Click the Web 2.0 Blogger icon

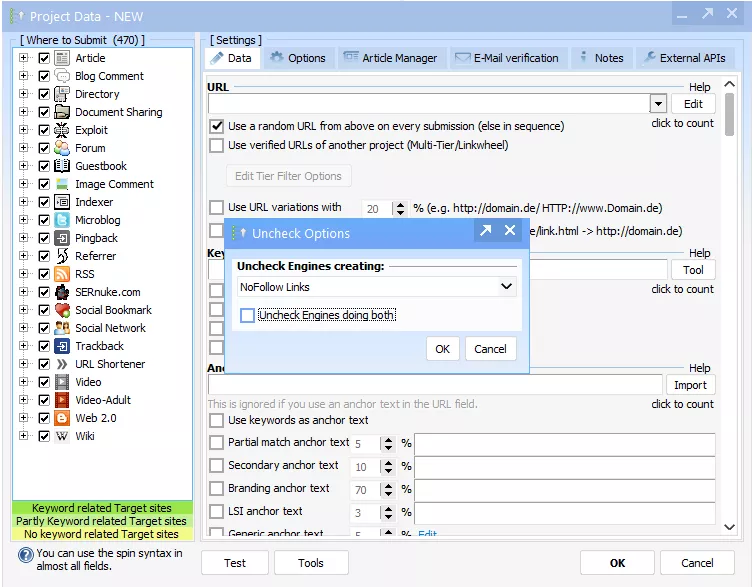(62, 418)
